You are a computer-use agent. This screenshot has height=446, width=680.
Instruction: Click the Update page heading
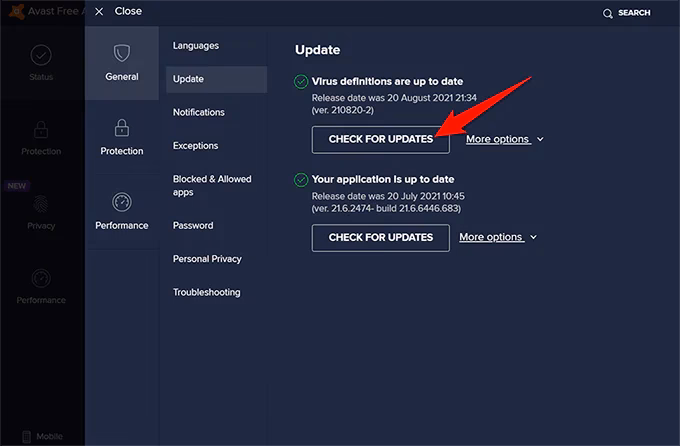tap(317, 50)
